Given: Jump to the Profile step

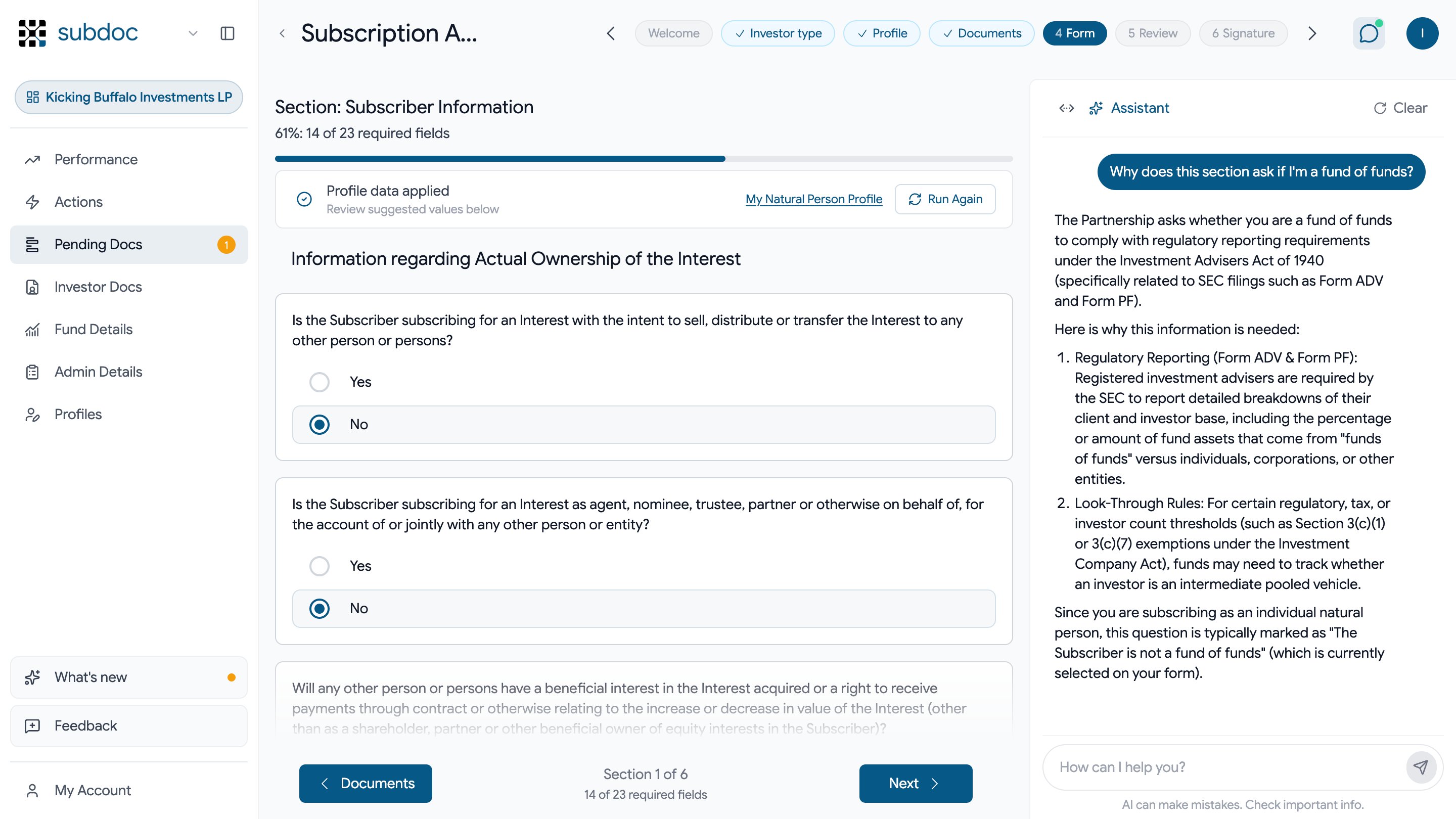Looking at the screenshot, I should 882,33.
